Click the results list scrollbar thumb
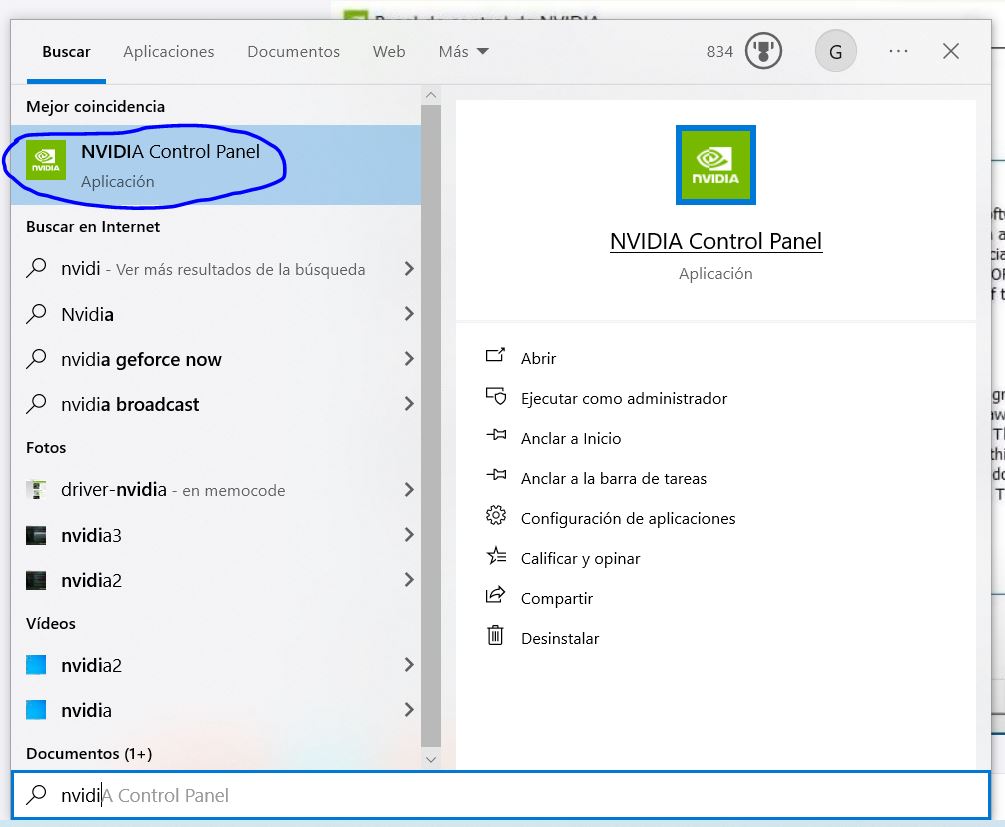This screenshot has width=1005, height=827. (x=431, y=426)
